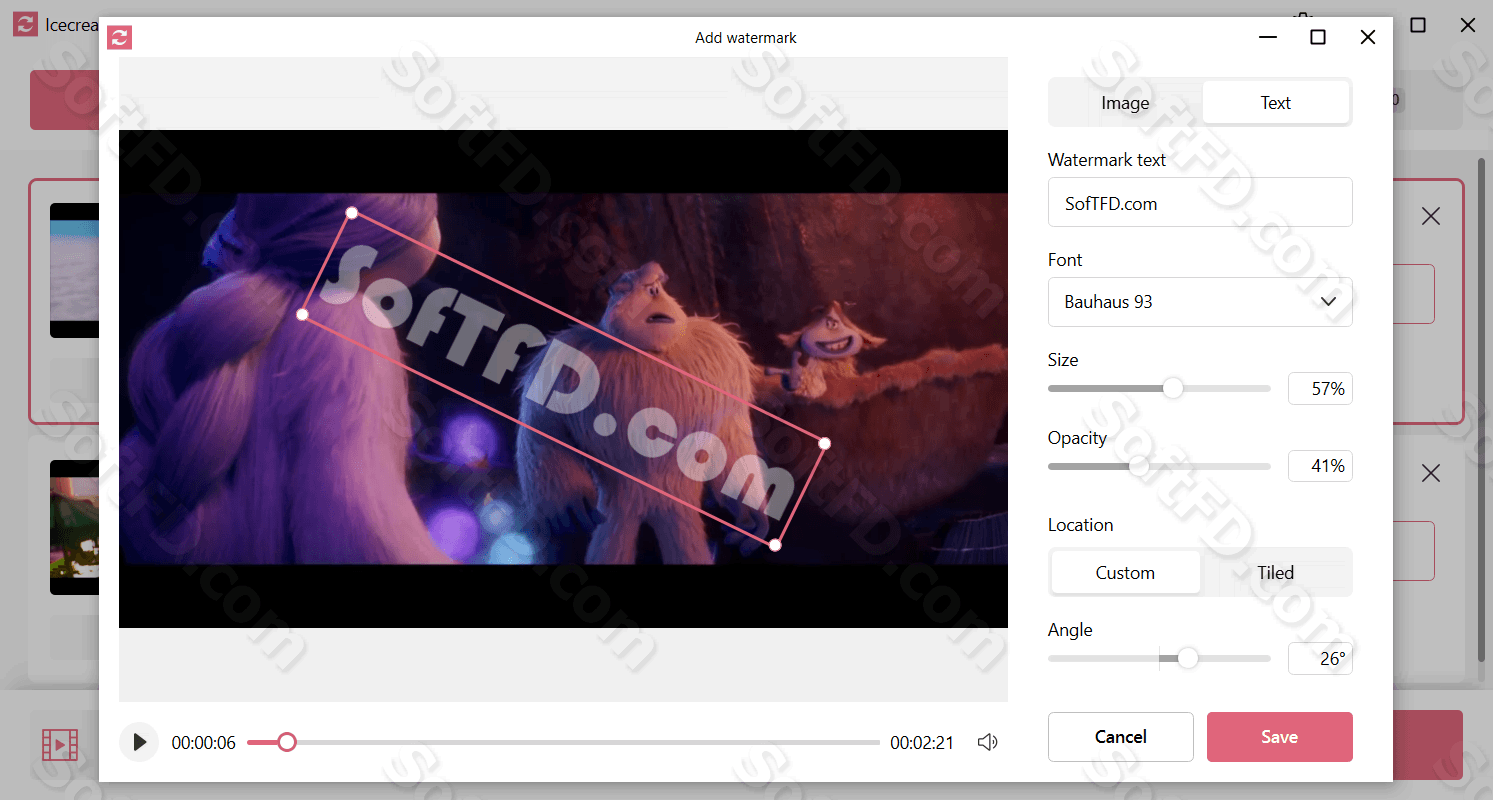Click the top-left watermark rotation handle
The height and width of the screenshot is (800, 1493).
click(351, 213)
